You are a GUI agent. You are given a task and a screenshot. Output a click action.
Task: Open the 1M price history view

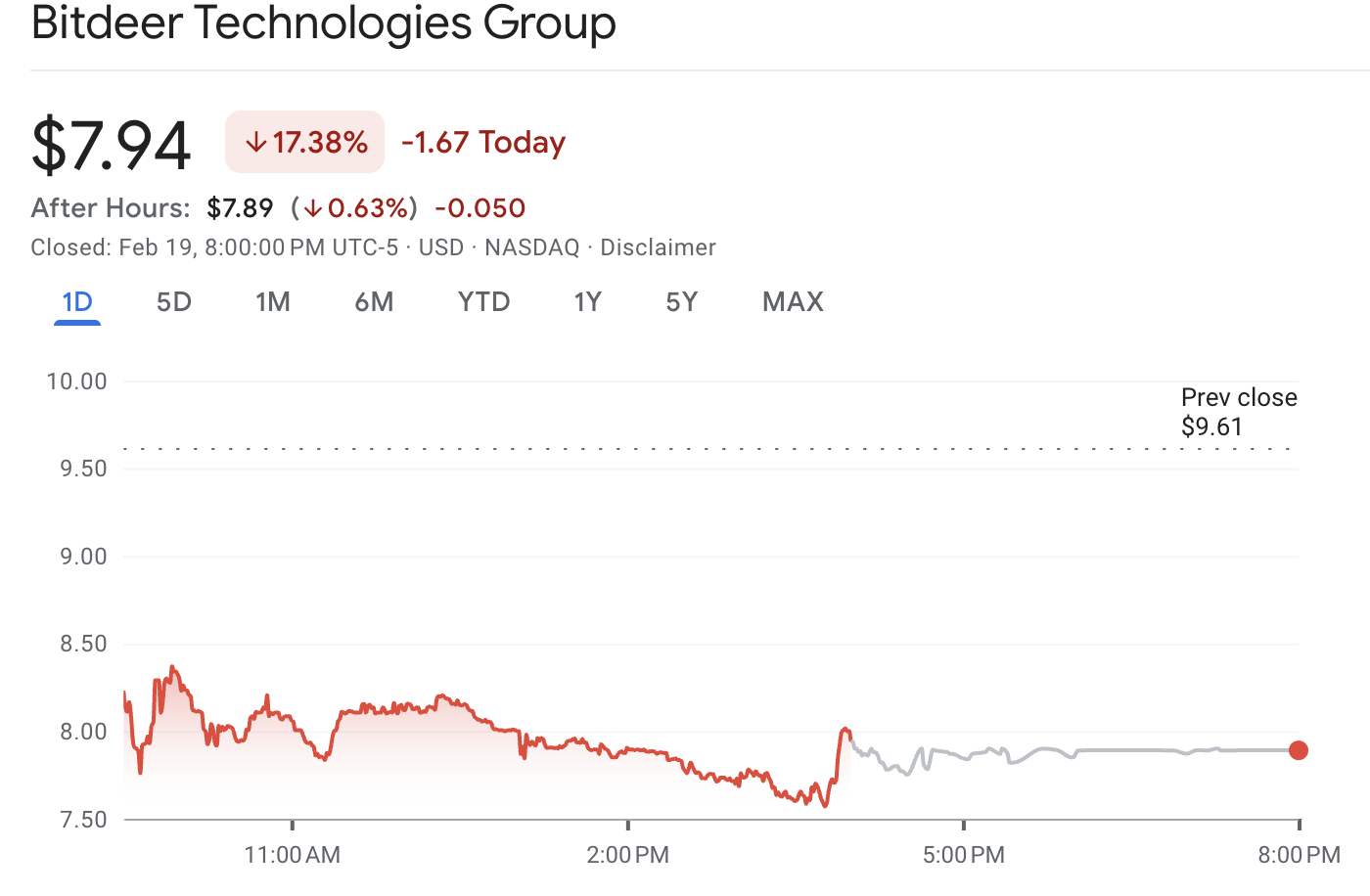273,302
